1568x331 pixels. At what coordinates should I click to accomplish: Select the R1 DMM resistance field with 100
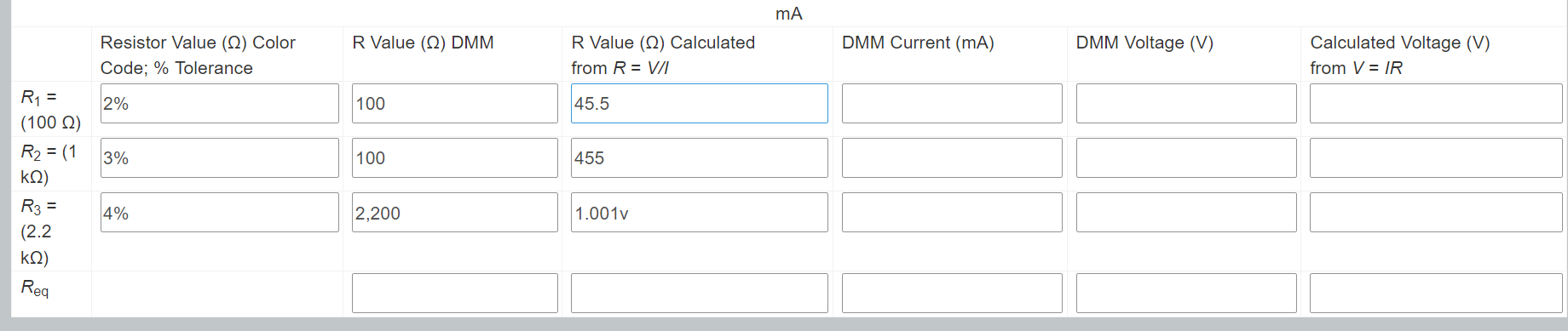[x=454, y=103]
